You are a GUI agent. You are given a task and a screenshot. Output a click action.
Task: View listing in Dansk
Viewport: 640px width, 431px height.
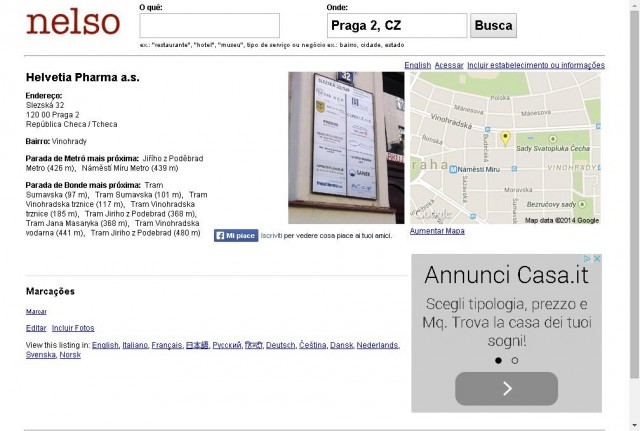[x=341, y=345]
